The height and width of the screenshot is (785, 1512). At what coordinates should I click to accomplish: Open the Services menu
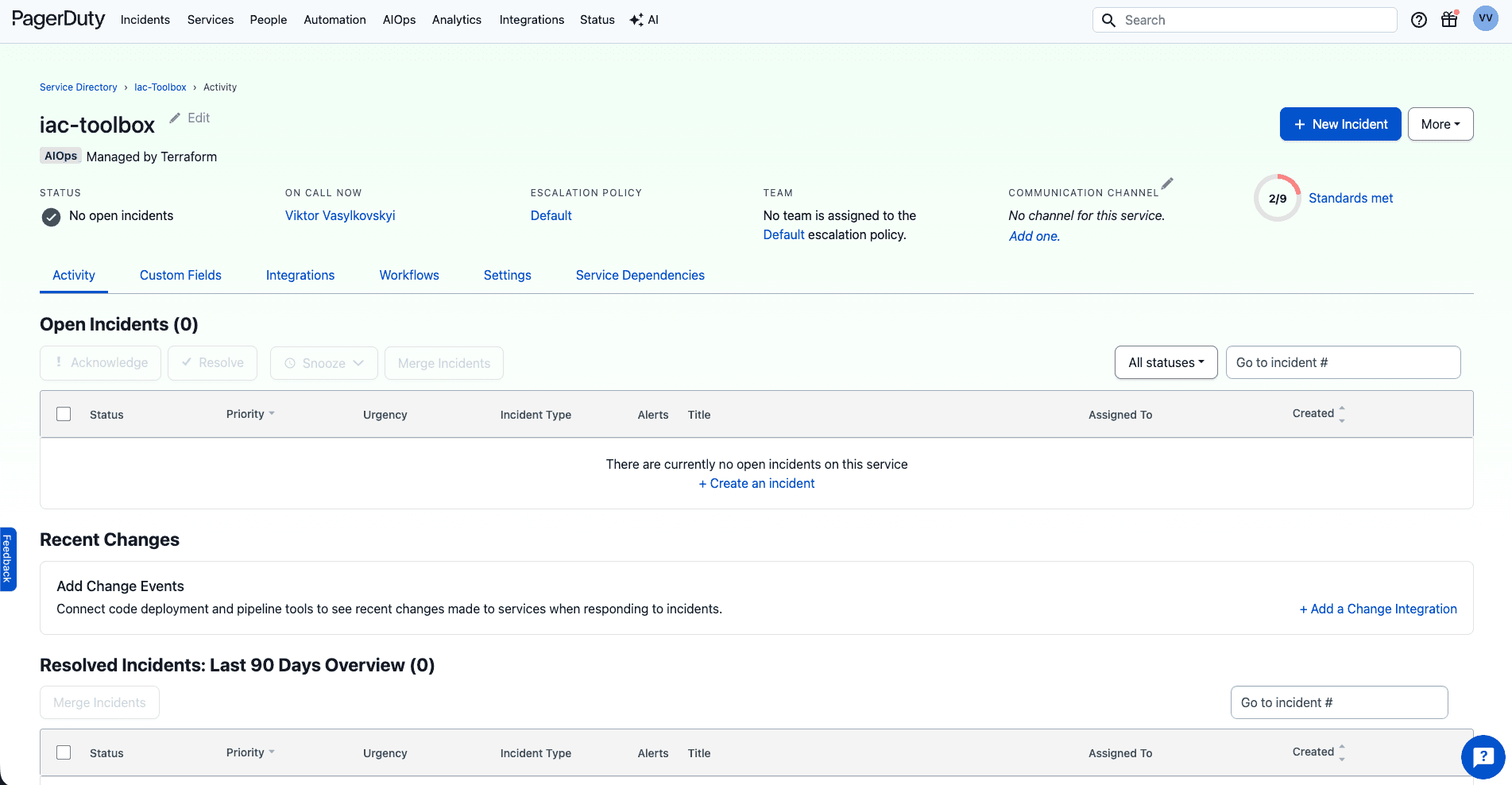[x=211, y=20]
